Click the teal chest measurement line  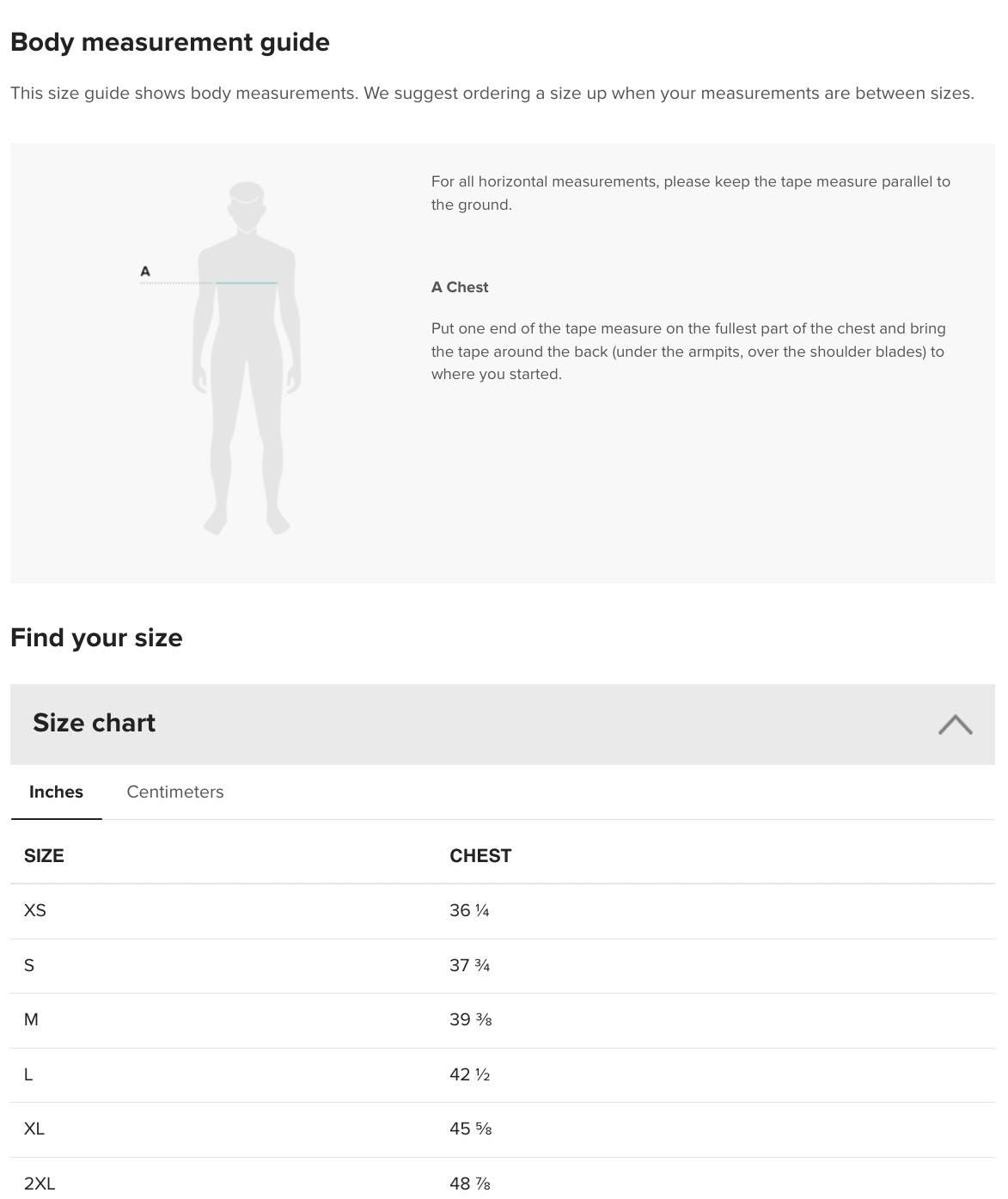coord(247,283)
